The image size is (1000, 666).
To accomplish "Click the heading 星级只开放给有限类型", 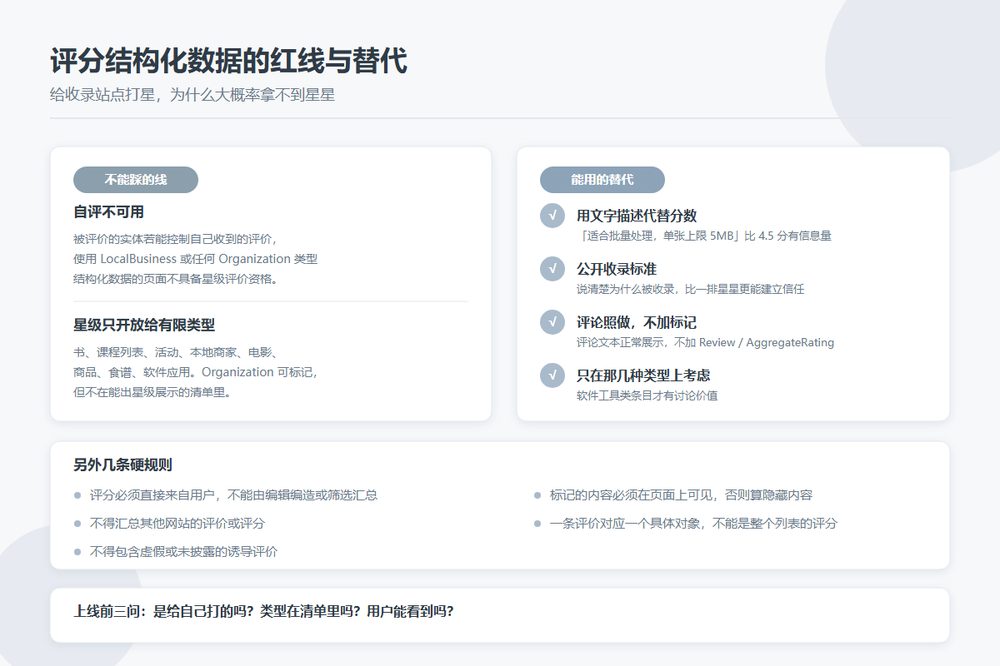I will click(x=144, y=325).
